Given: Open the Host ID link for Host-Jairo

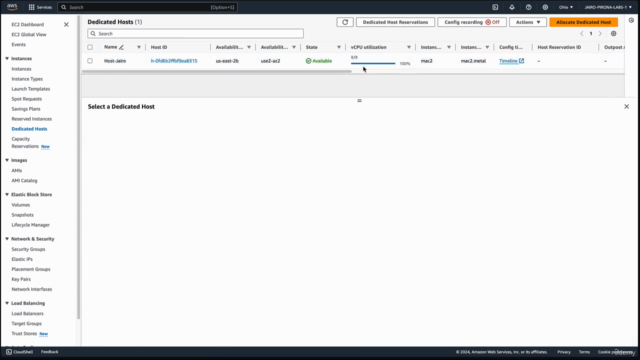Looking at the screenshot, I should click(174, 61).
